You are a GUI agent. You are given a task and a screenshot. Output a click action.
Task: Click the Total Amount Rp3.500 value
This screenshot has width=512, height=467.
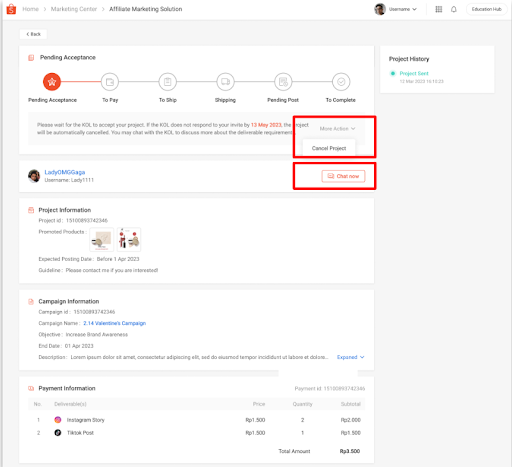[x=350, y=451]
